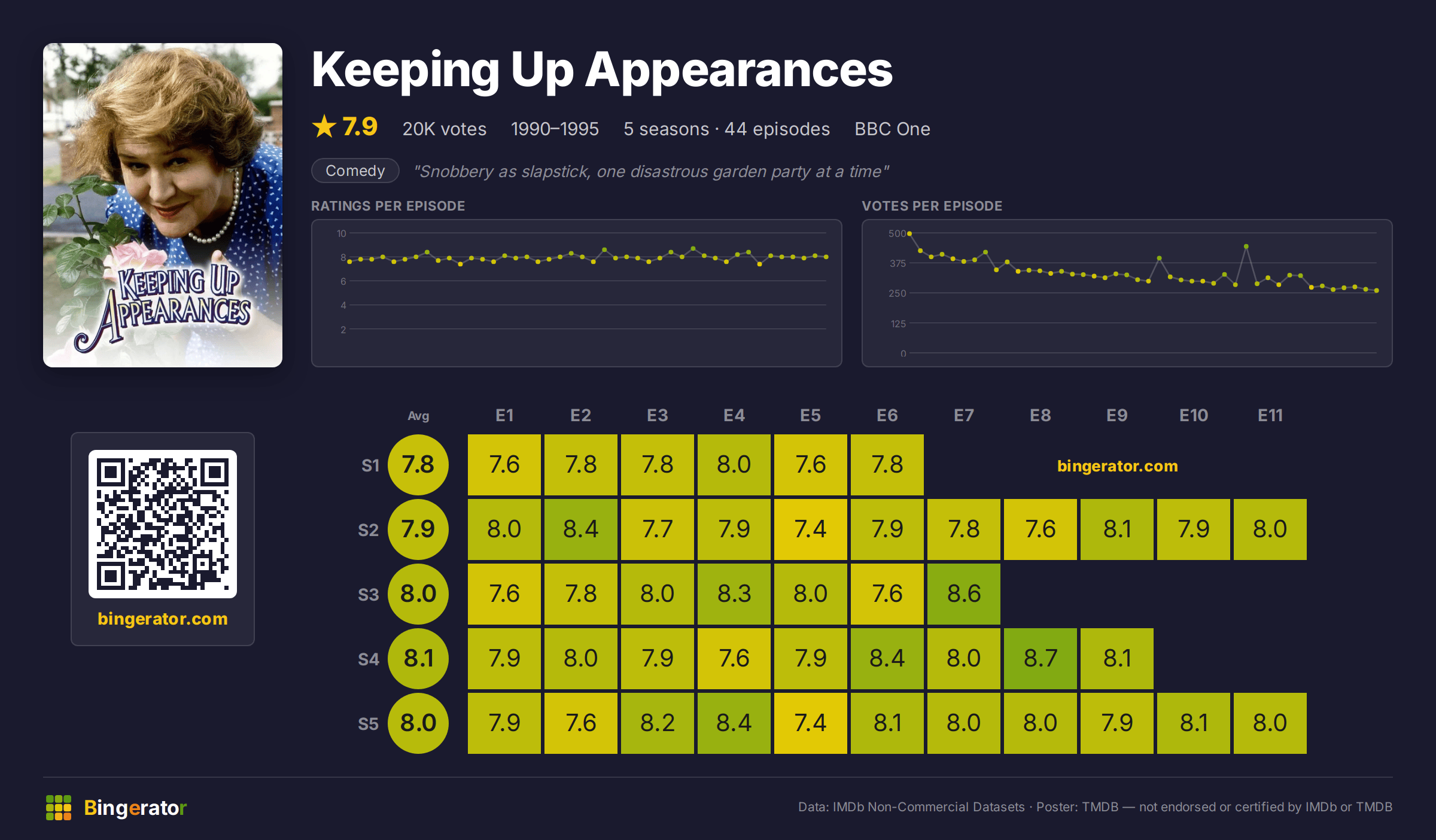Click the Ratings Per Episode chart
Screen dimensions: 1436x840
tap(577, 293)
